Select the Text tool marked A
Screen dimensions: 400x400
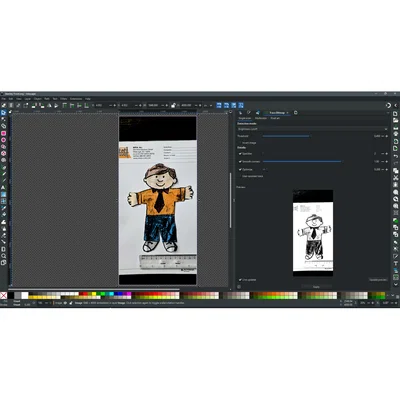pos(3,187)
